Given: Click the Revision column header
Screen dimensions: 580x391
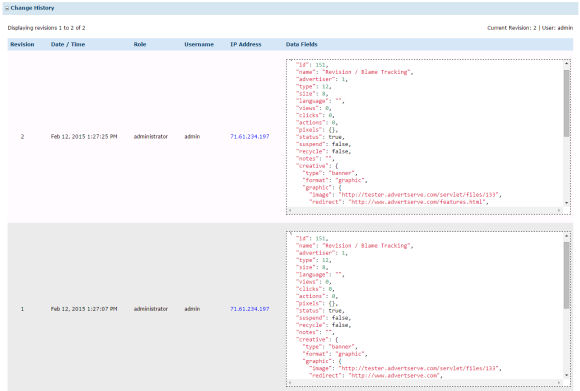Looking at the screenshot, I should point(22,44).
